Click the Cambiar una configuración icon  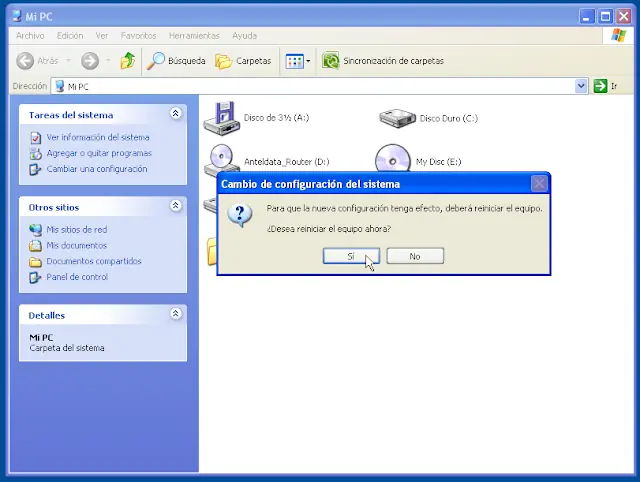36,169
